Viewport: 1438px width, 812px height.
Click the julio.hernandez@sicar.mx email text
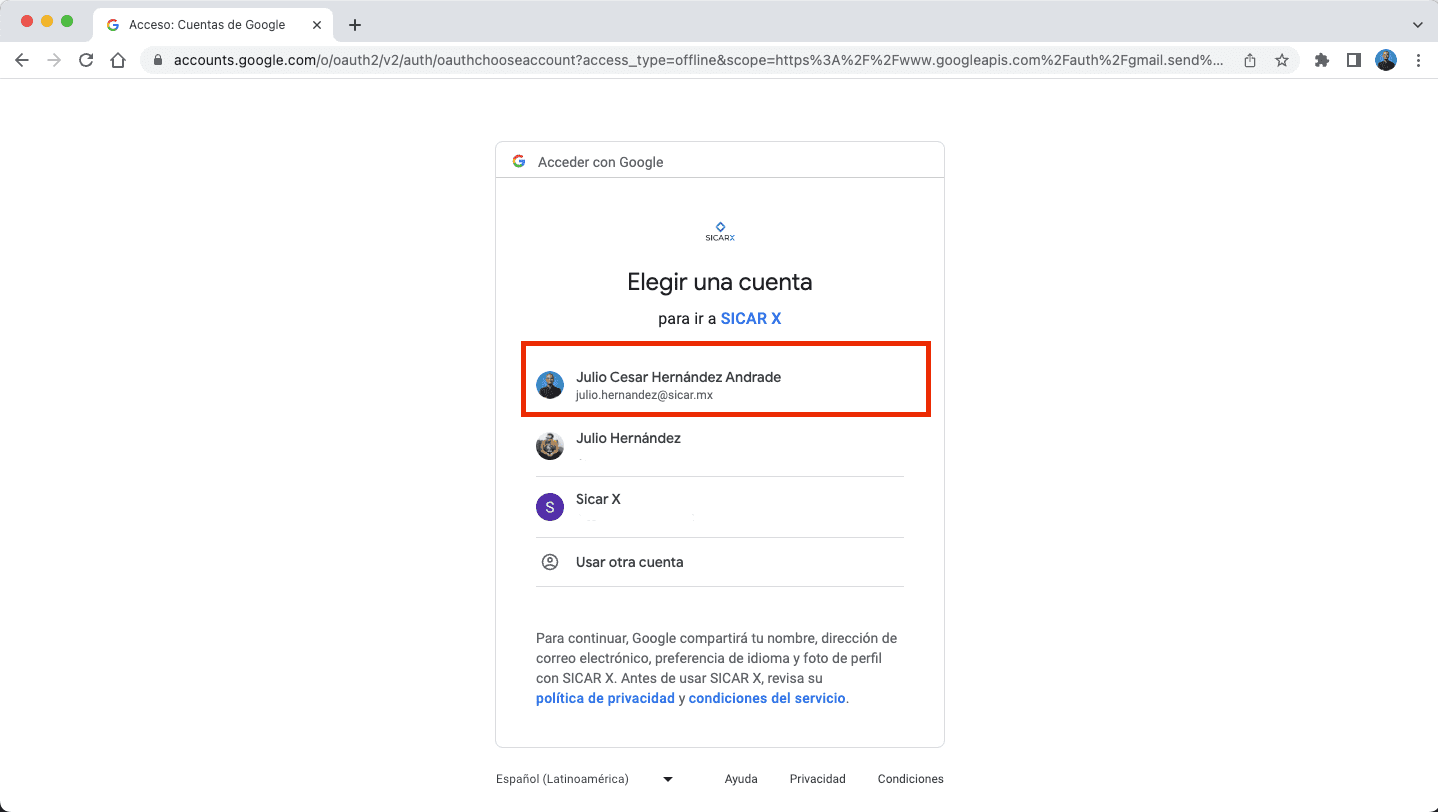pyautogui.click(x=644, y=395)
